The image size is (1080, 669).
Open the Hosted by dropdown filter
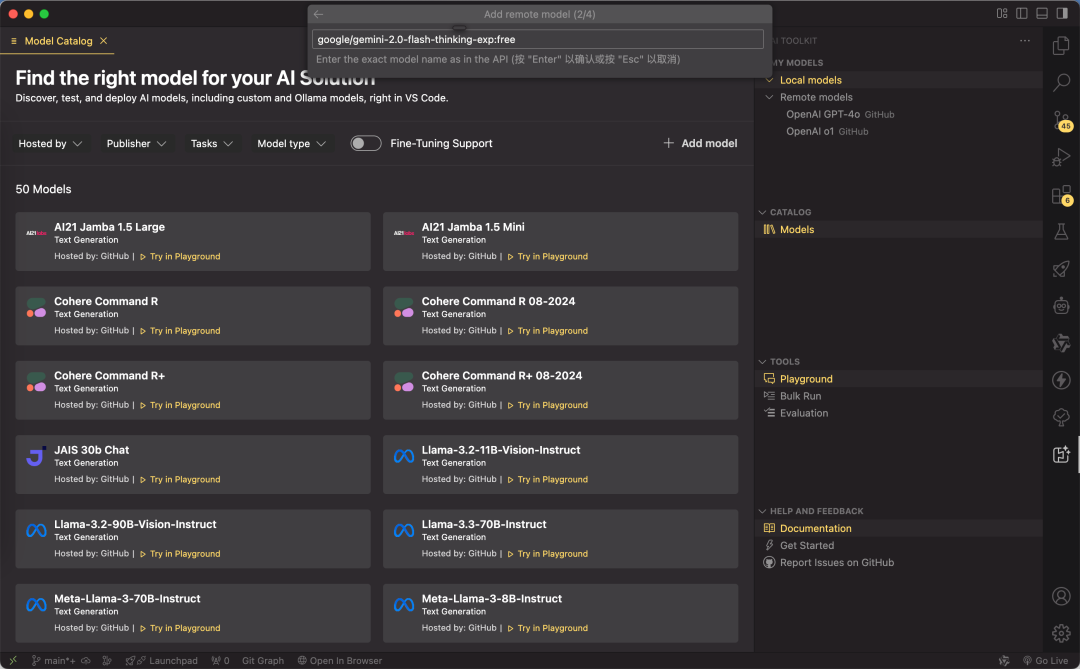[x=50, y=144]
